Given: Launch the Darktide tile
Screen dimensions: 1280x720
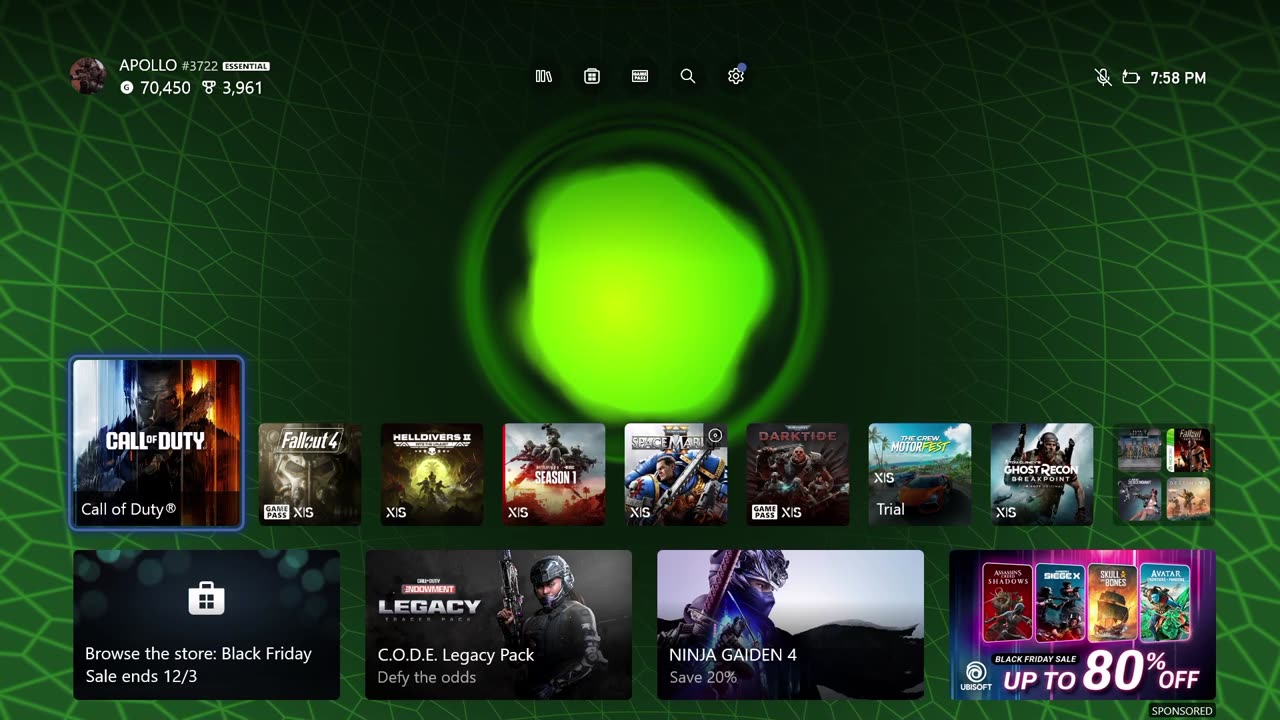Looking at the screenshot, I should coord(798,475).
